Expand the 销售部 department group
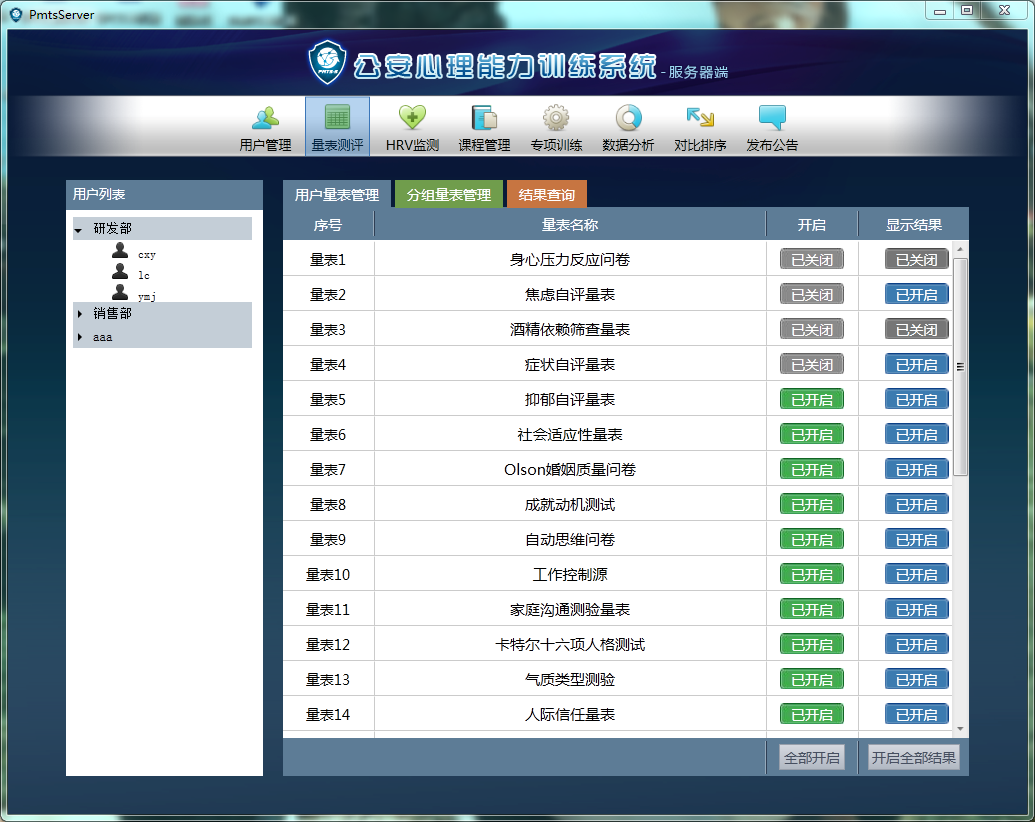Viewport: 1035px width, 822px height. coord(80,312)
